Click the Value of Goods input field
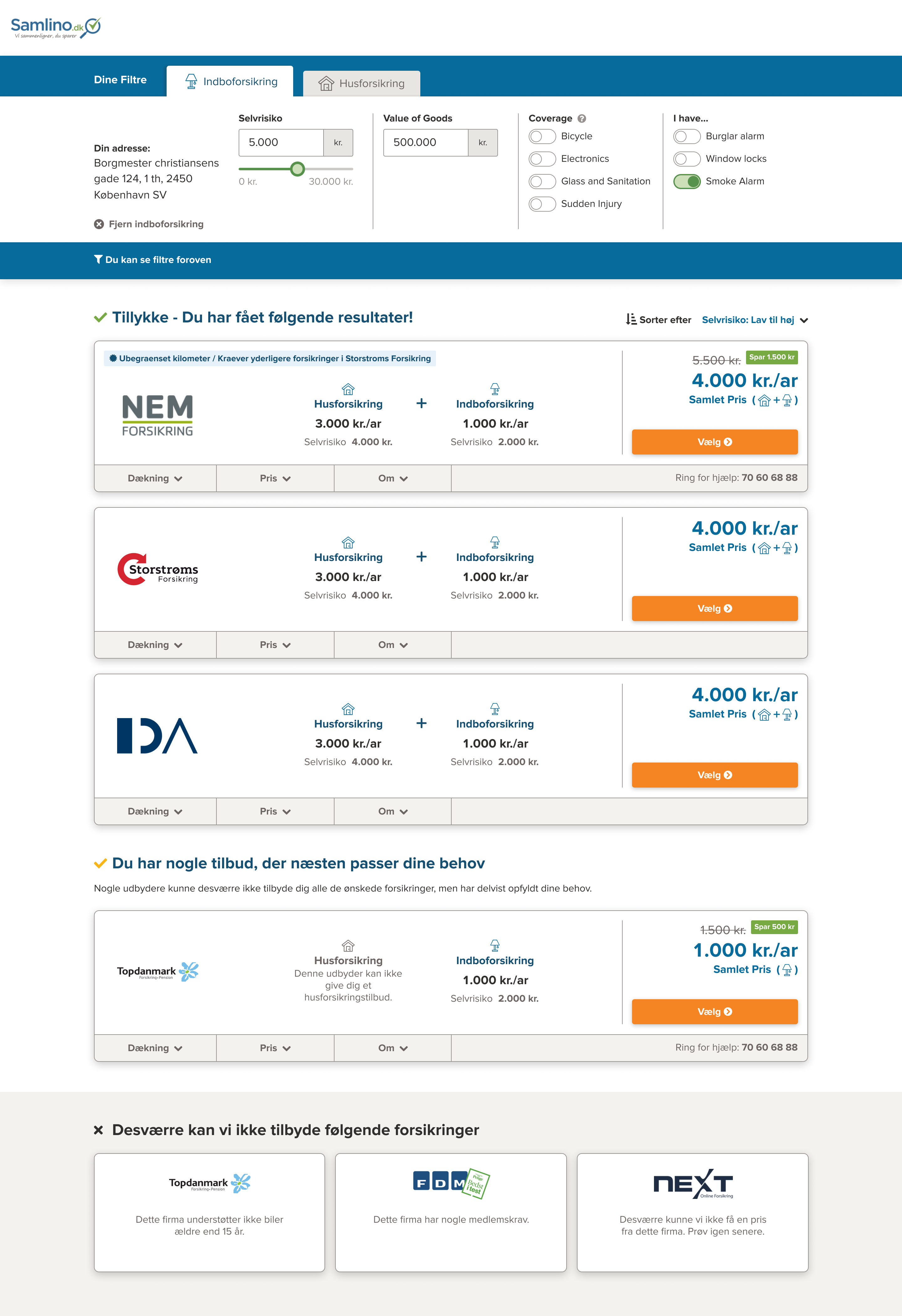This screenshot has height=1316, width=902. tap(426, 143)
